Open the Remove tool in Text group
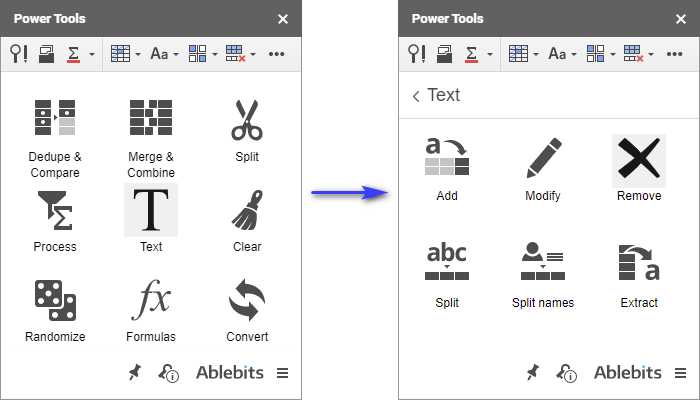 pyautogui.click(x=639, y=168)
